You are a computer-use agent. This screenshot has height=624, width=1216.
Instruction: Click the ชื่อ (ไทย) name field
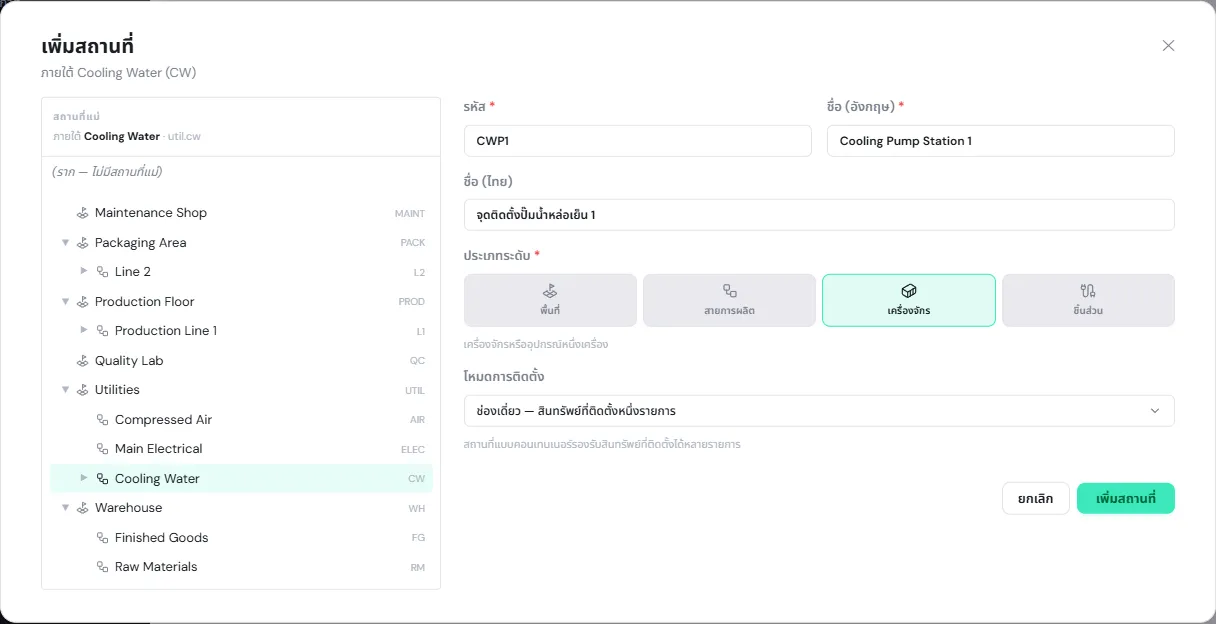point(819,215)
